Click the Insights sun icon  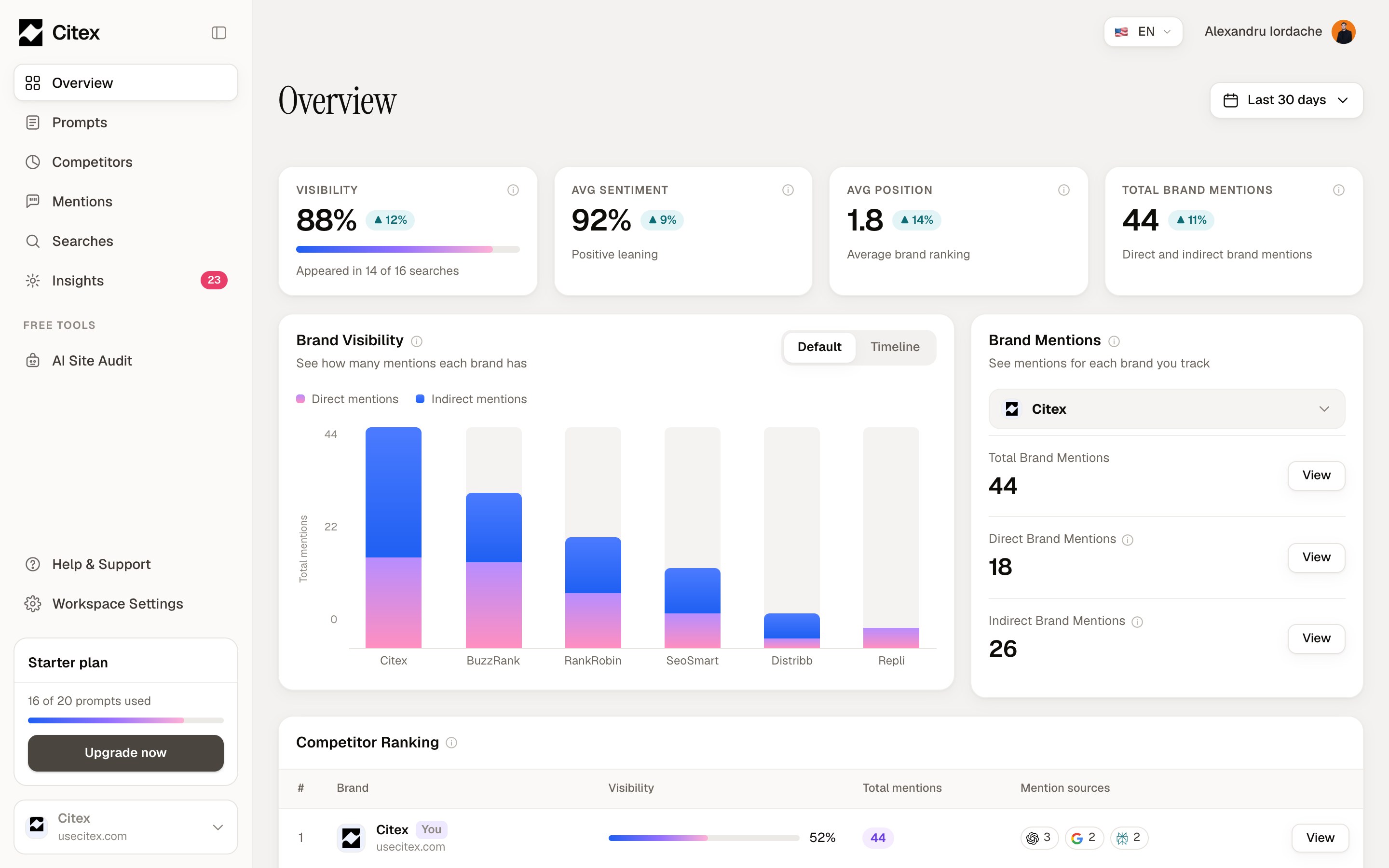pyautogui.click(x=33, y=281)
